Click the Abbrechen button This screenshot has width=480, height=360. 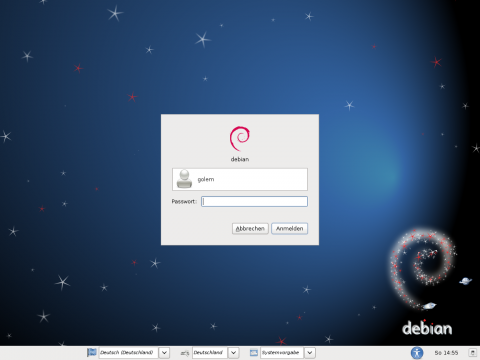tap(250, 228)
